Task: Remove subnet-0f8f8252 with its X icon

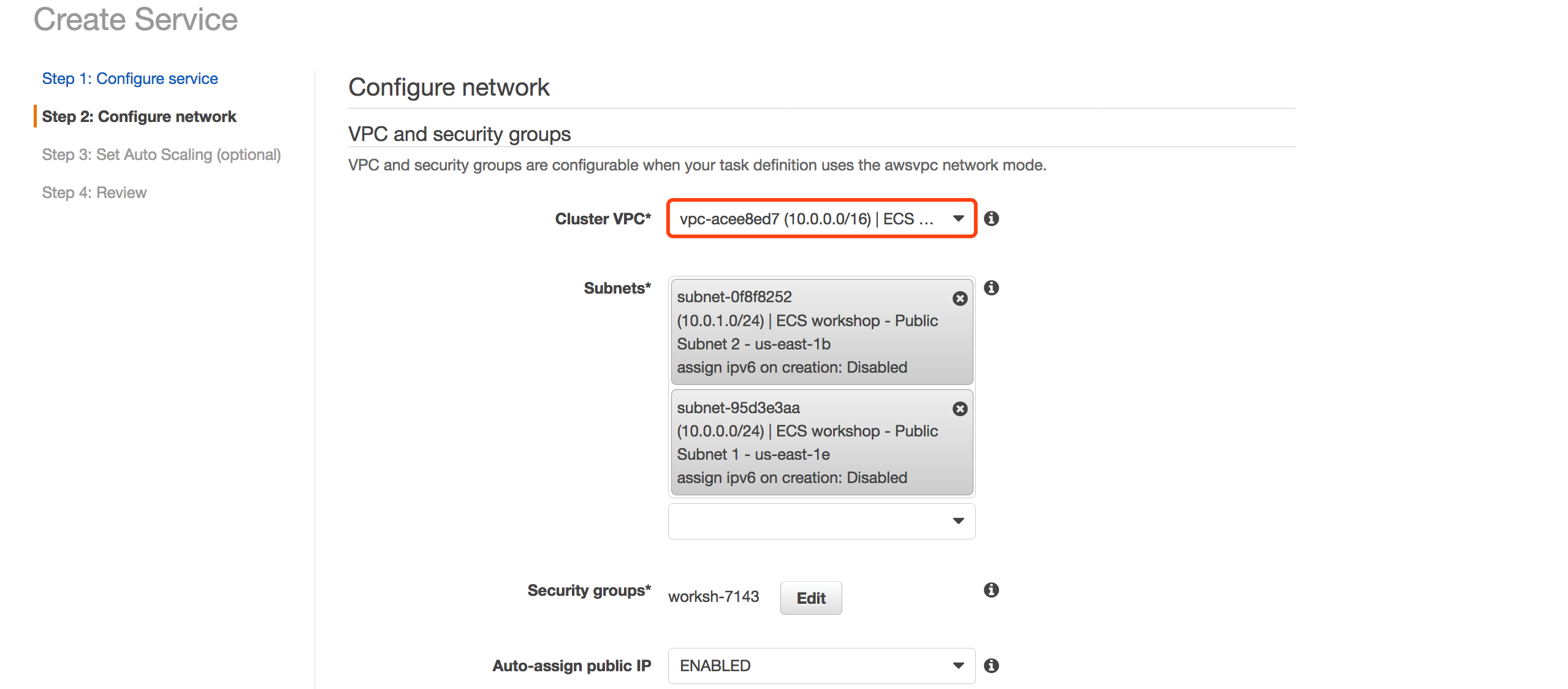Action: pos(960,299)
